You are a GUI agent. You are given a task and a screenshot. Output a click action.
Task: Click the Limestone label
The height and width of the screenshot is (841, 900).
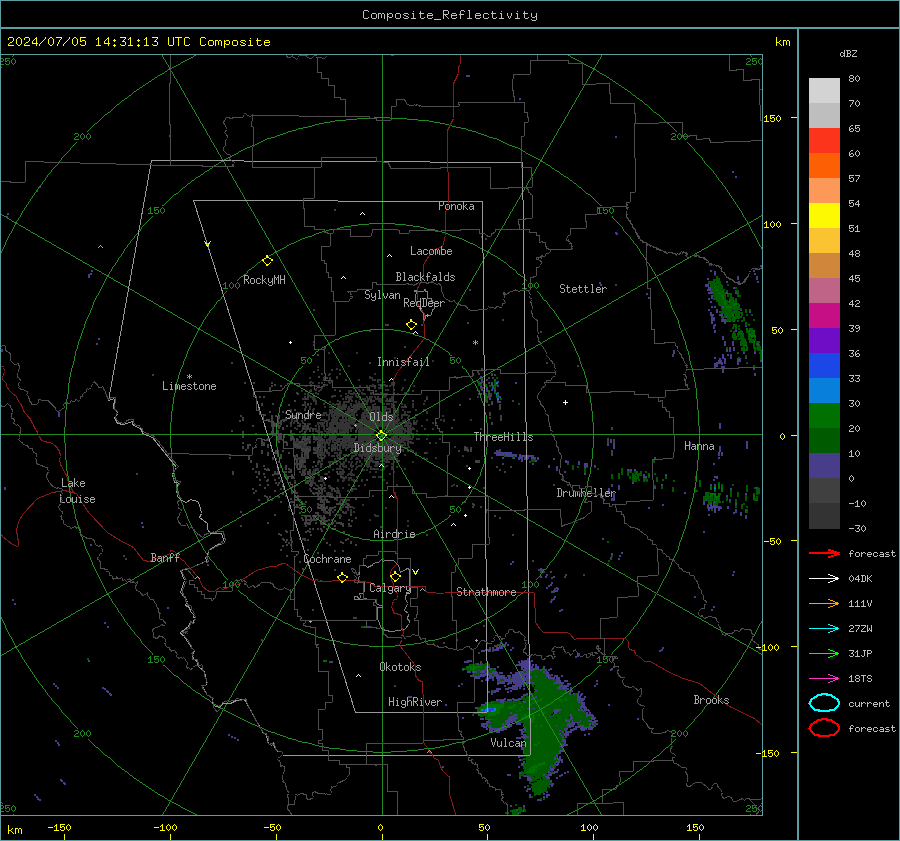pos(189,386)
